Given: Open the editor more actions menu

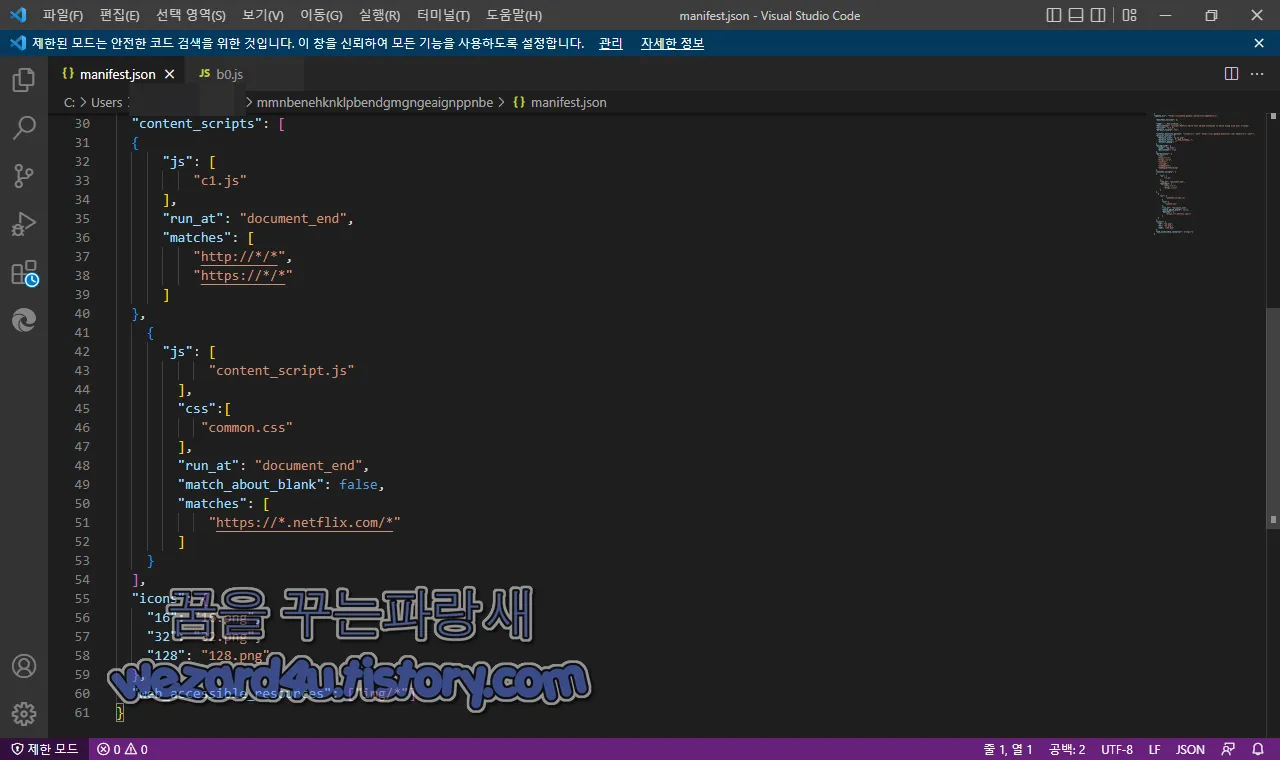Looking at the screenshot, I should click(x=1257, y=73).
